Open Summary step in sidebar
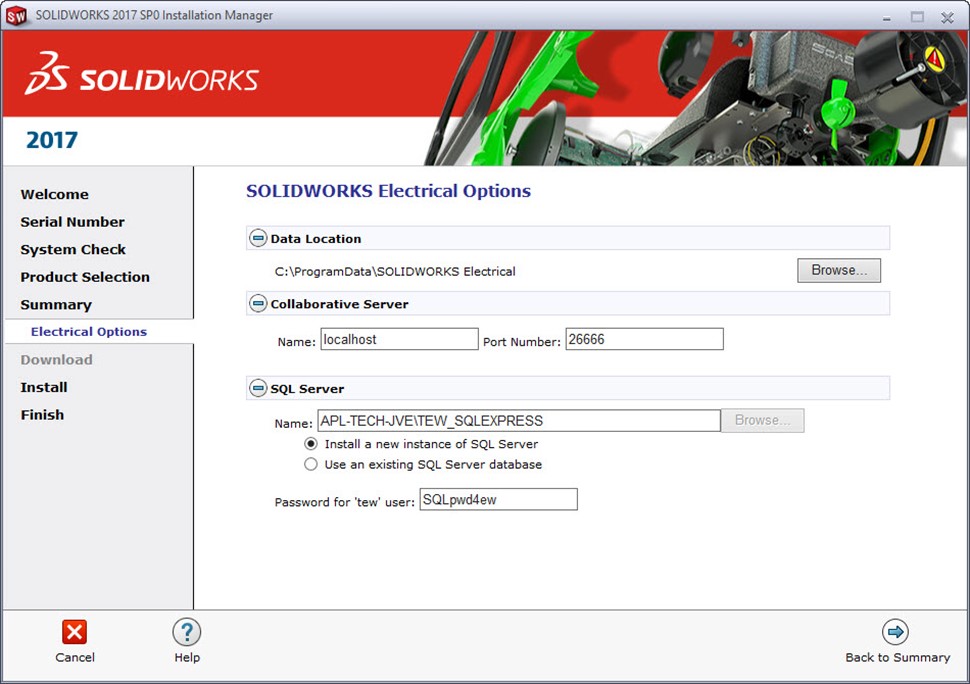970x684 pixels. [x=56, y=305]
